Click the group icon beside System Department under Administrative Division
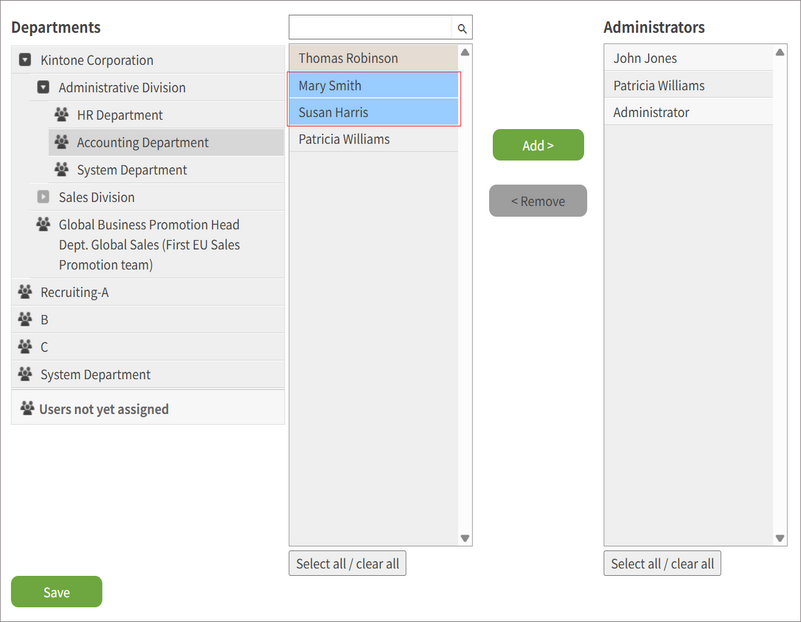Viewport: 801px width, 622px height. click(62, 170)
